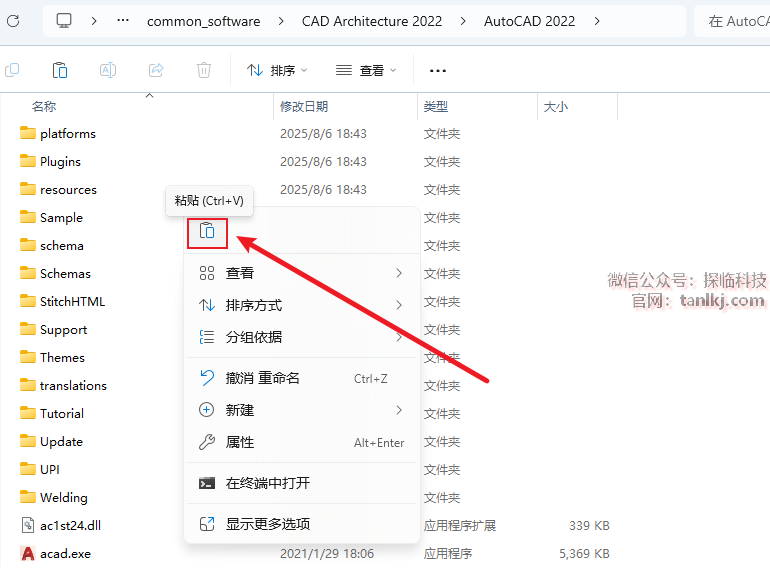Click the refresh icon in address bar
Screen dimensions: 770x573
tap(13, 21)
